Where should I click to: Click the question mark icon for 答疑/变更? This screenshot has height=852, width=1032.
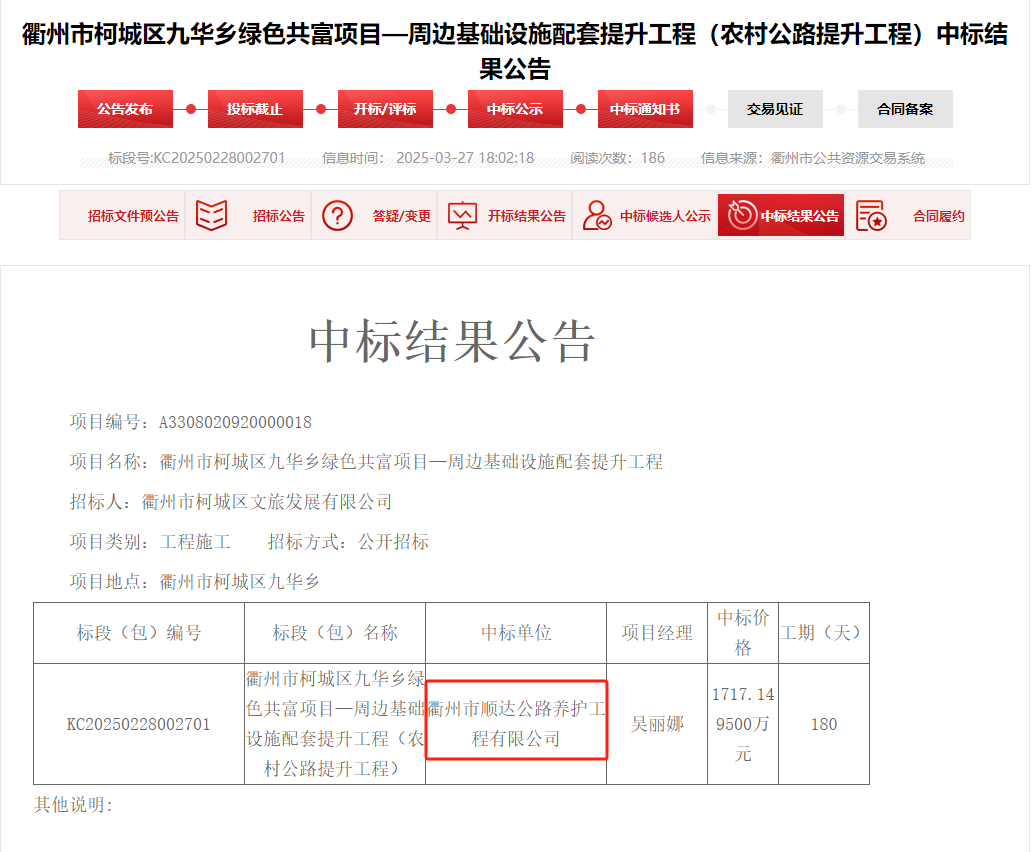click(338, 216)
